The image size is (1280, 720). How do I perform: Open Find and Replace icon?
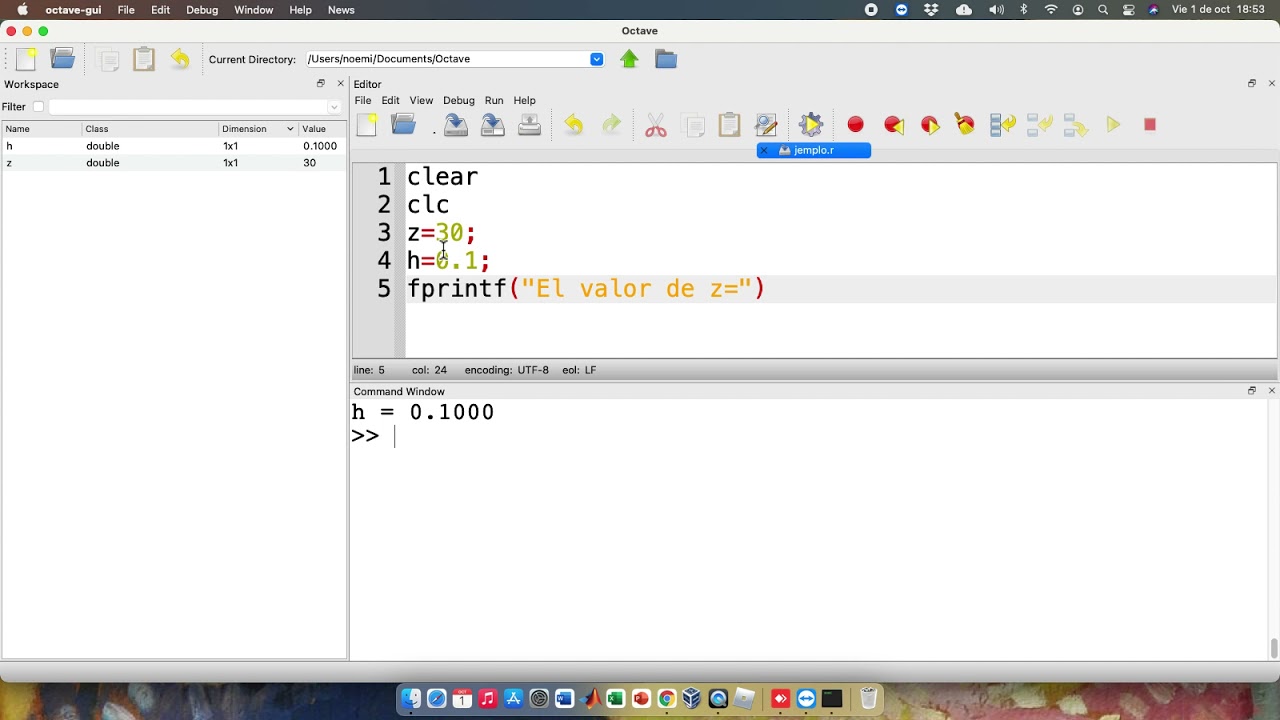pos(766,125)
